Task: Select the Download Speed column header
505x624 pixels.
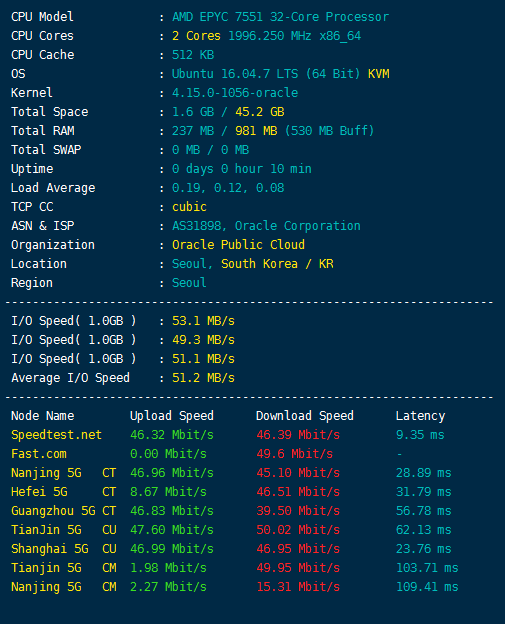Action: [x=305, y=416]
